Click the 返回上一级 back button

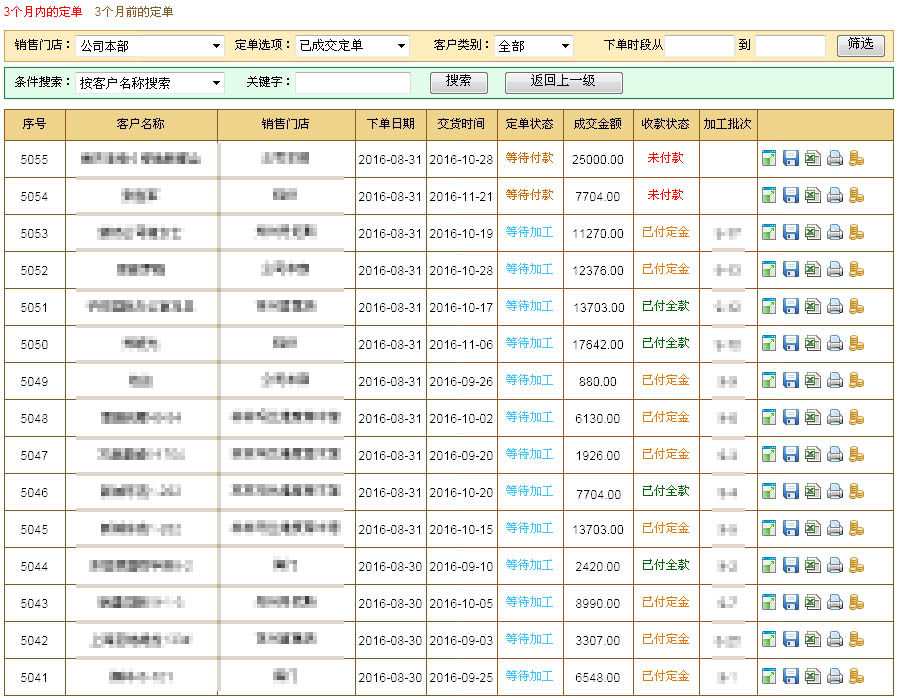coord(563,82)
